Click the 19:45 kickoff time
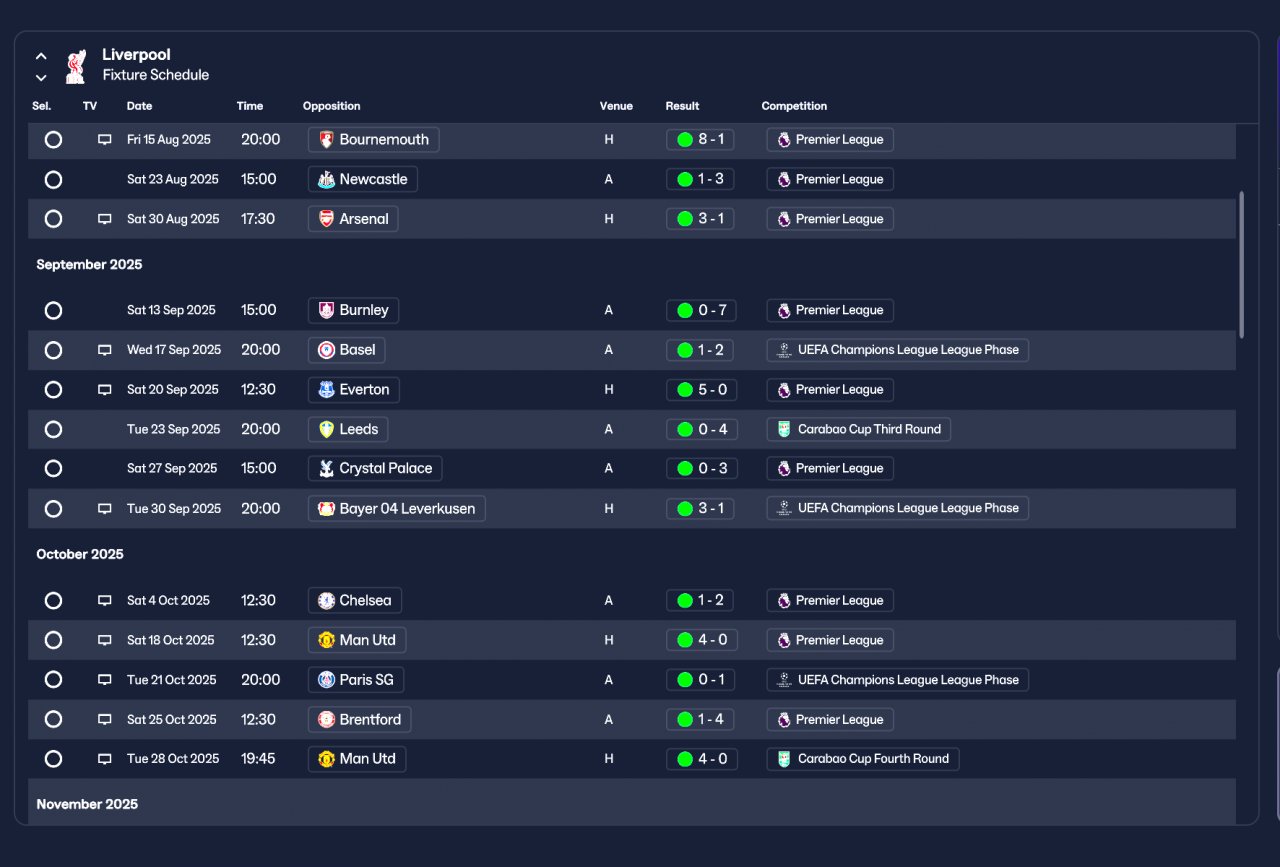The height and width of the screenshot is (867, 1280). point(258,759)
